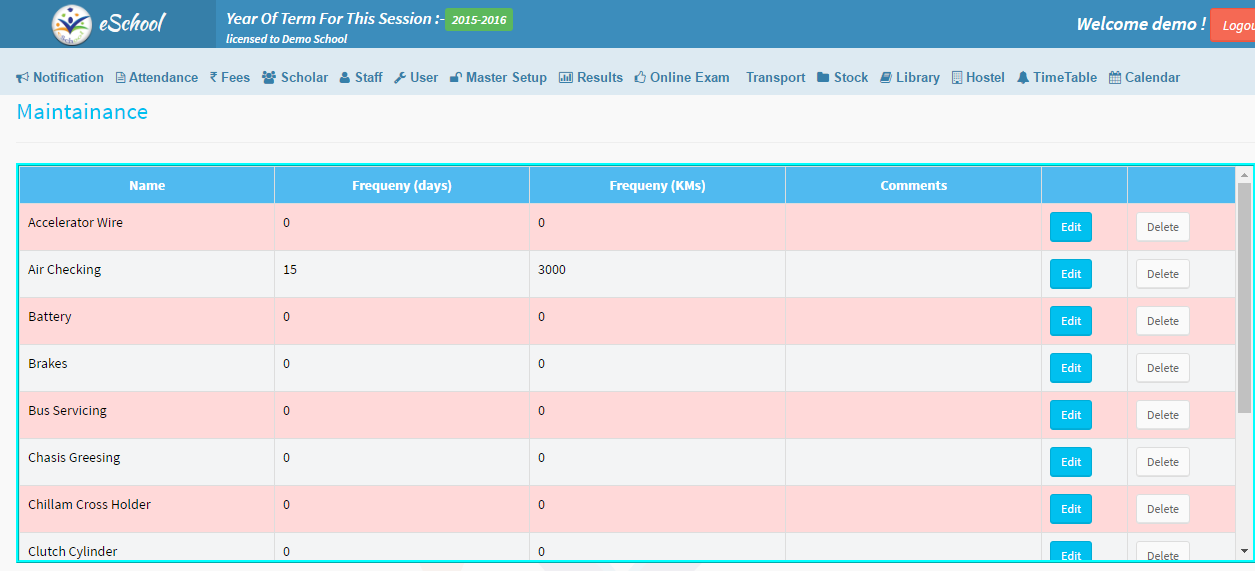
Task: Click the 2015-2016 session badge
Action: (x=478, y=20)
